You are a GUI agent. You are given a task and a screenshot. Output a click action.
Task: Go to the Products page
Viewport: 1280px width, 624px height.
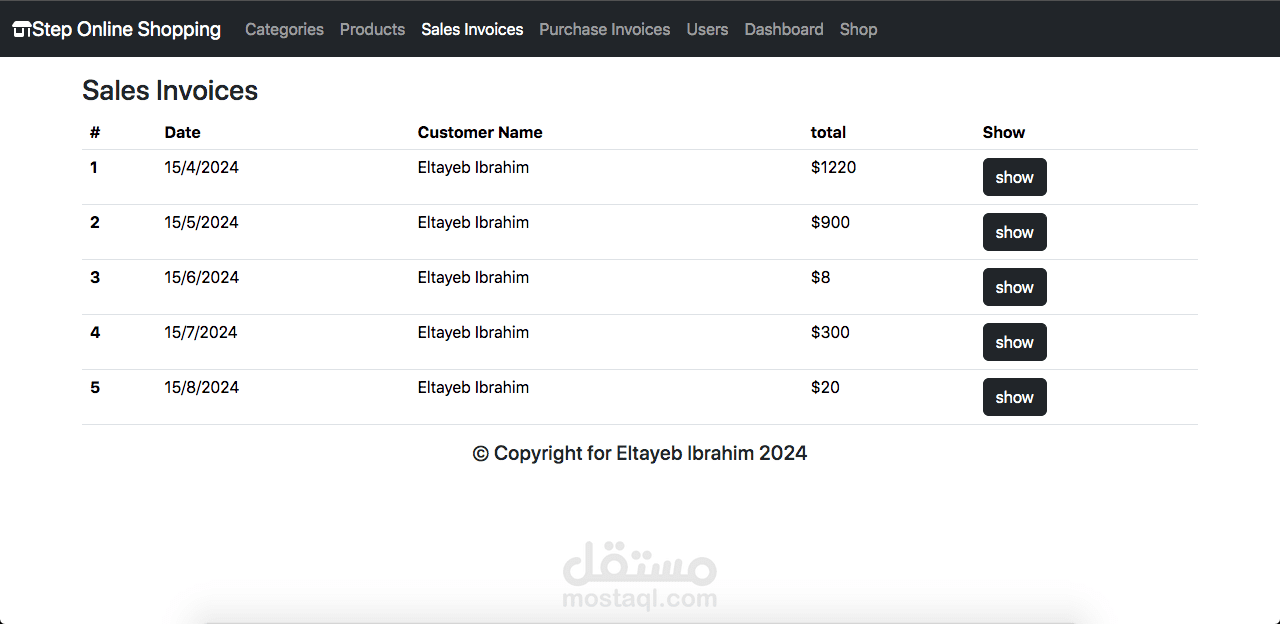[x=372, y=30]
